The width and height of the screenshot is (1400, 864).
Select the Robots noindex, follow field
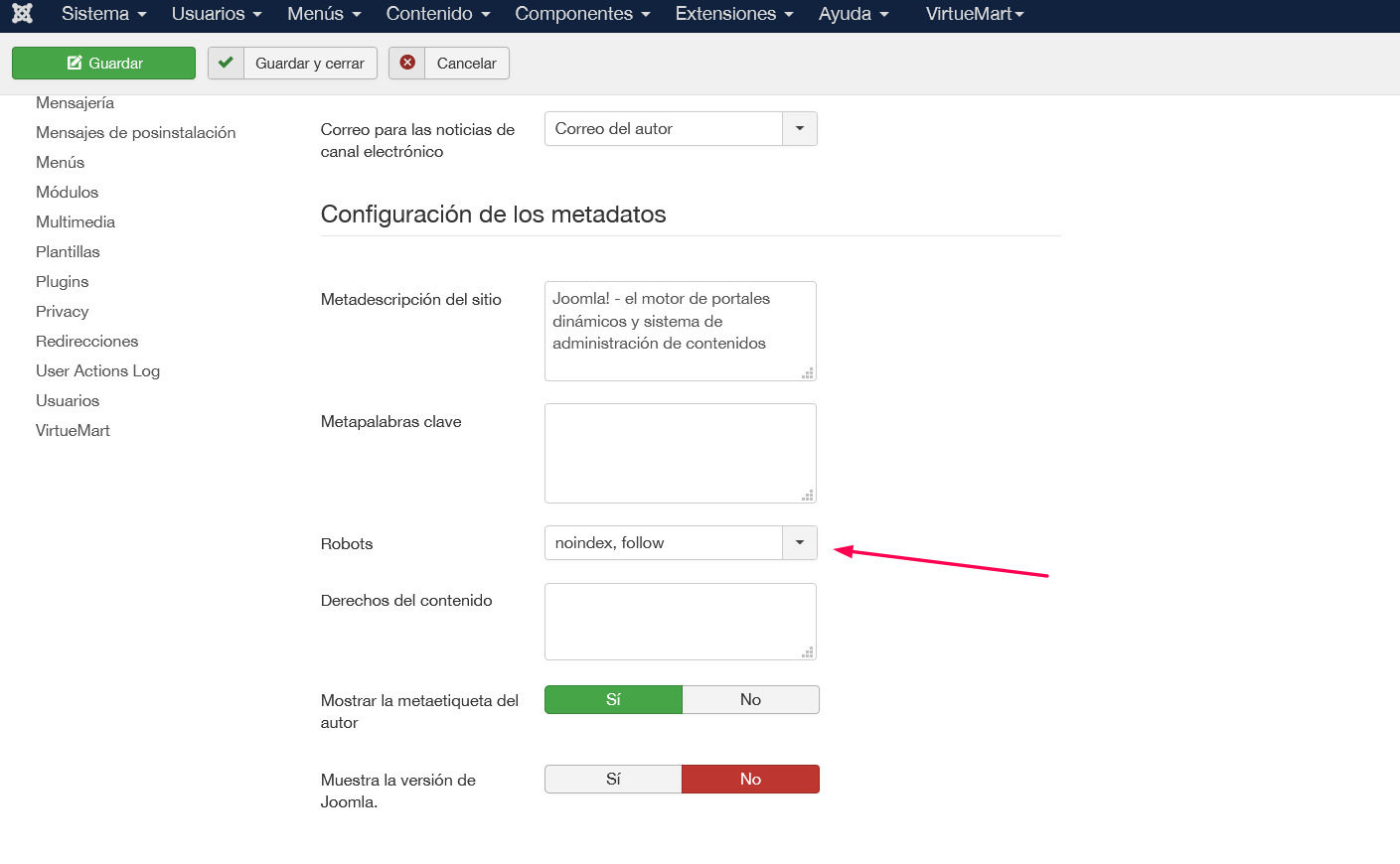coord(681,542)
